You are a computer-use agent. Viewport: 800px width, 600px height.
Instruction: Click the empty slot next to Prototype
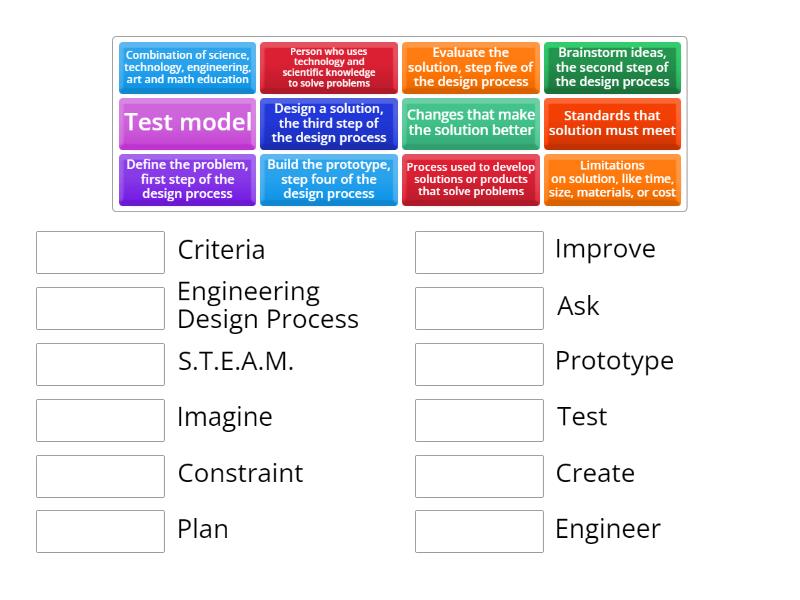[x=479, y=364]
